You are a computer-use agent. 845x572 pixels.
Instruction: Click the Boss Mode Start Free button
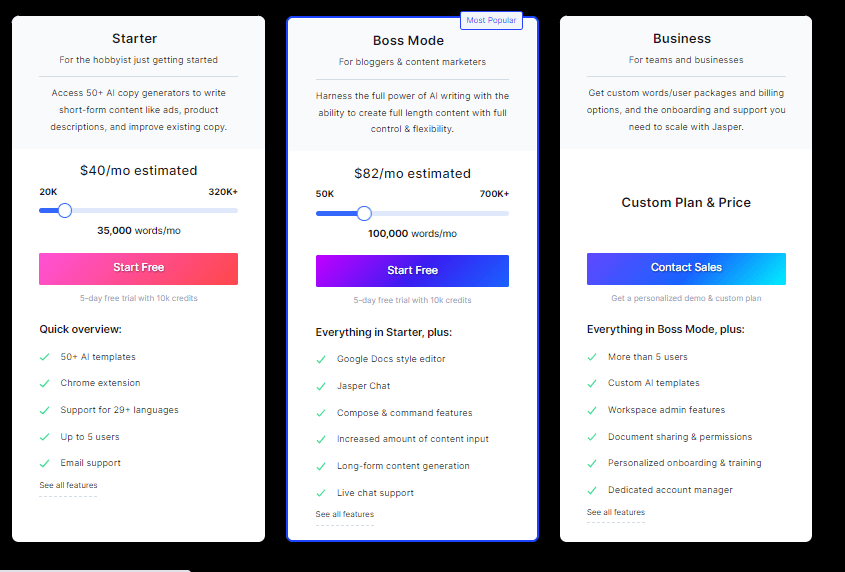pos(412,271)
